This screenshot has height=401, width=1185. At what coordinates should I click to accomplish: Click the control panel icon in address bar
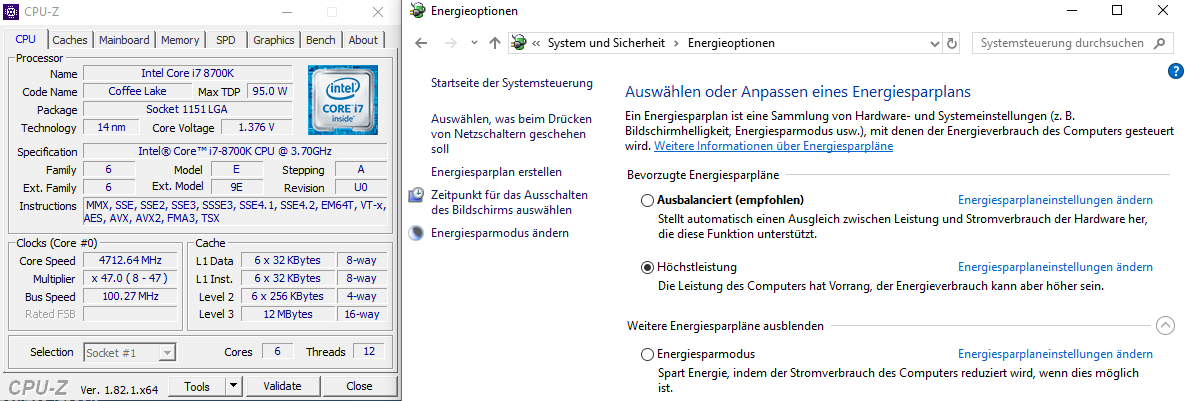pos(518,43)
